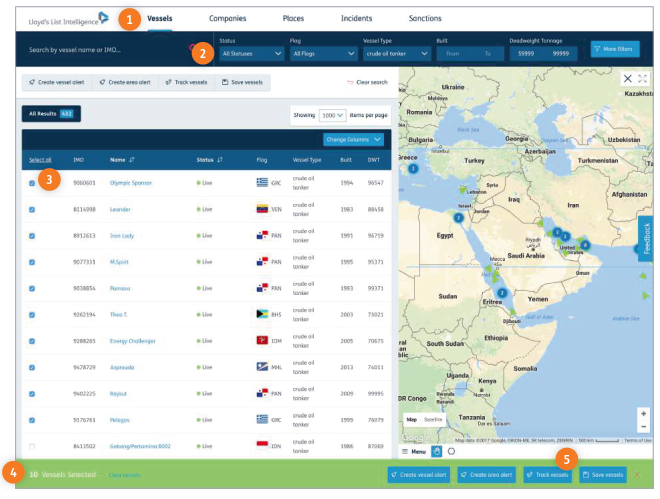This screenshot has height=499, width=660.
Task: Dismiss the green selection bar
Action: click(x=637, y=475)
